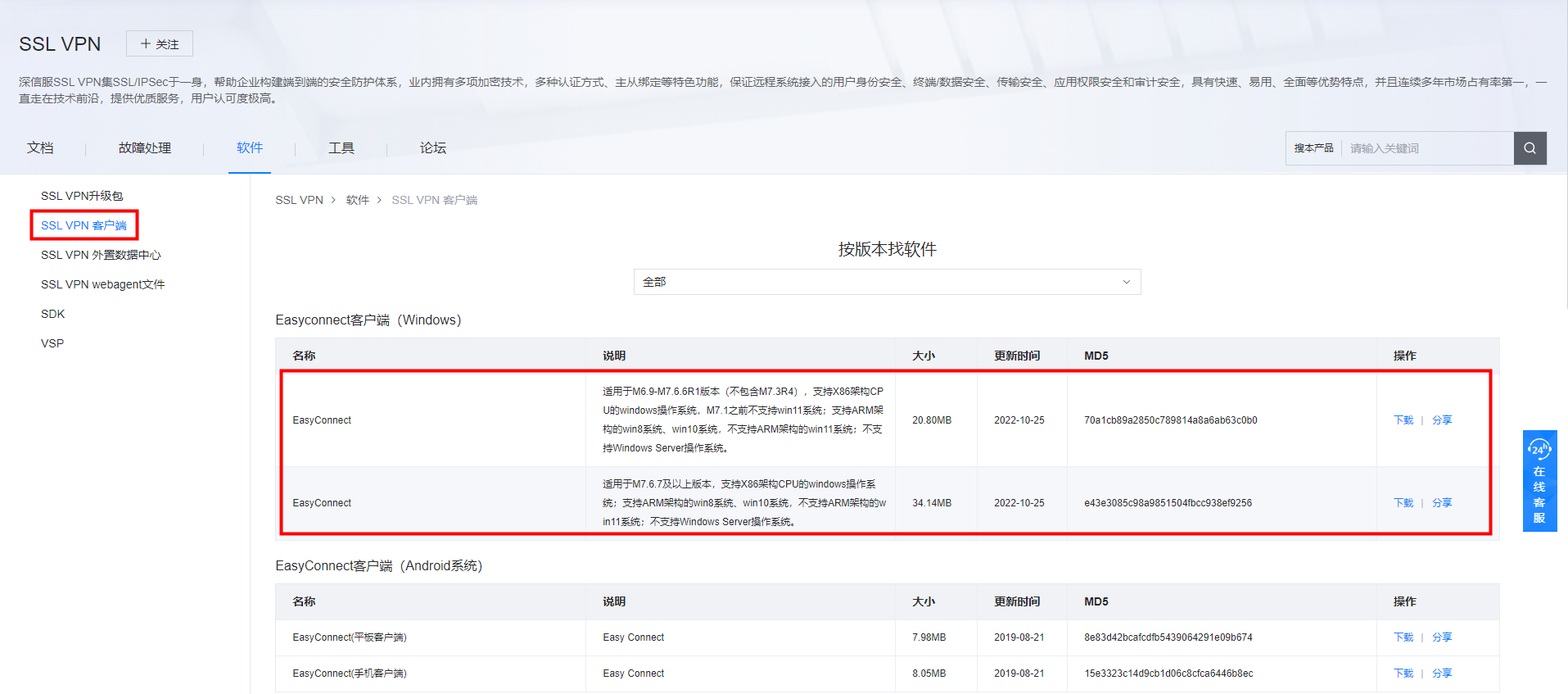Open the version filter dropdown showing 全部
This screenshot has width=1568, height=694.
click(x=887, y=282)
